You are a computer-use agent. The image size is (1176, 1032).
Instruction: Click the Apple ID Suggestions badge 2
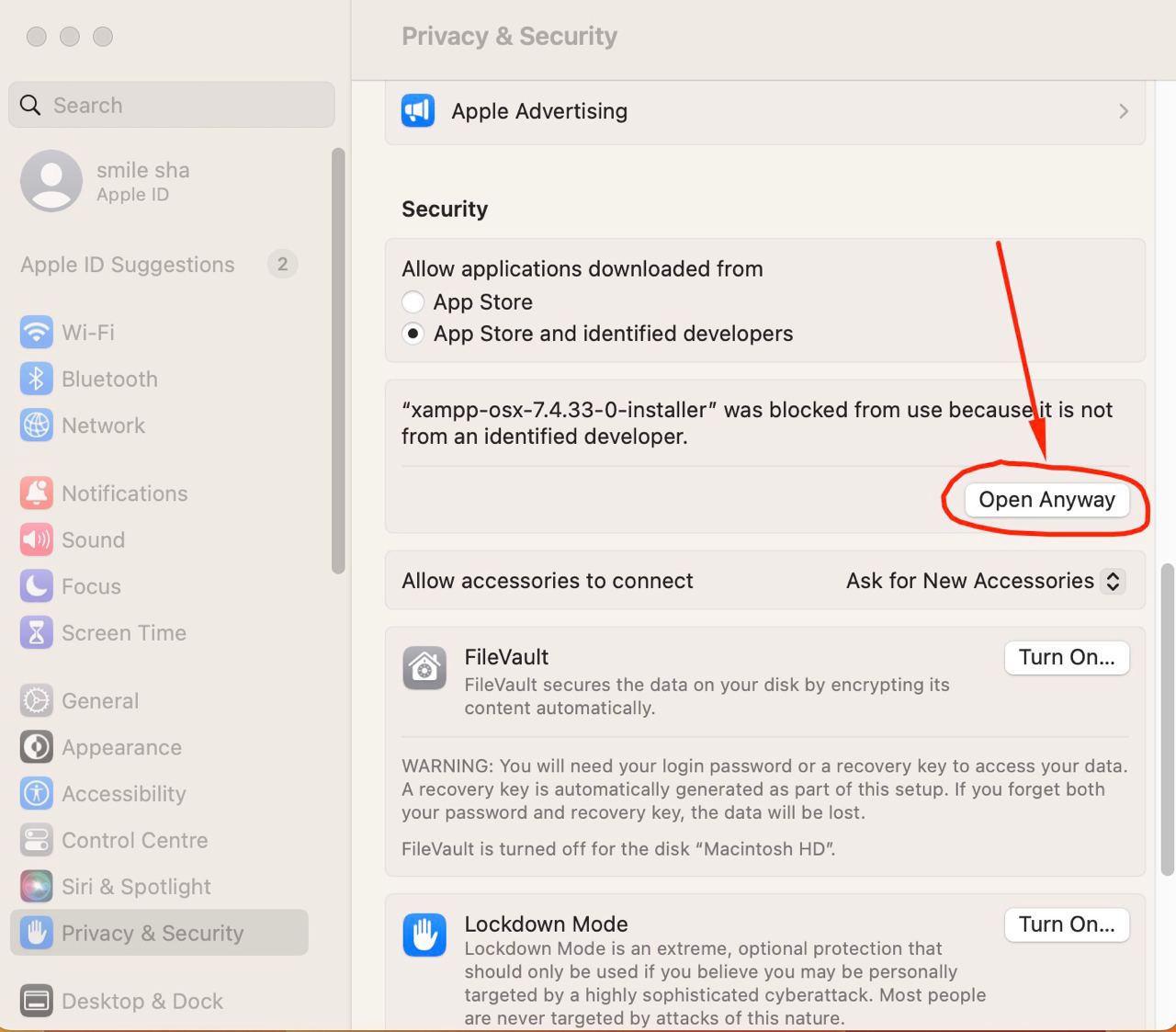pyautogui.click(x=282, y=265)
